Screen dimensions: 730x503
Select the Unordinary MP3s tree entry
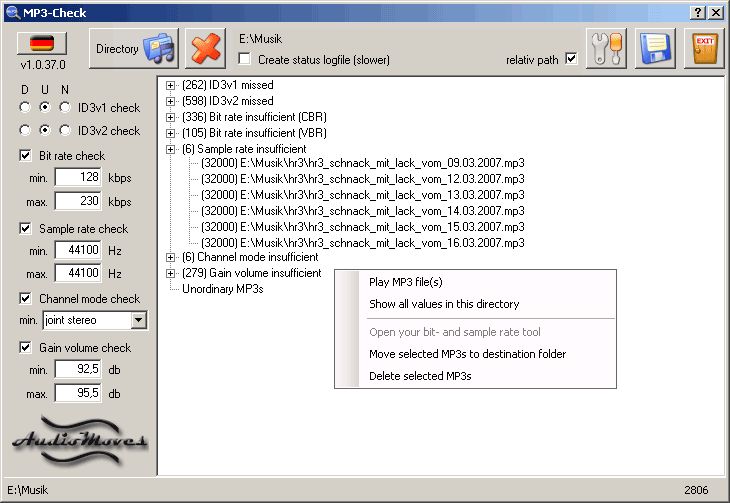223,289
